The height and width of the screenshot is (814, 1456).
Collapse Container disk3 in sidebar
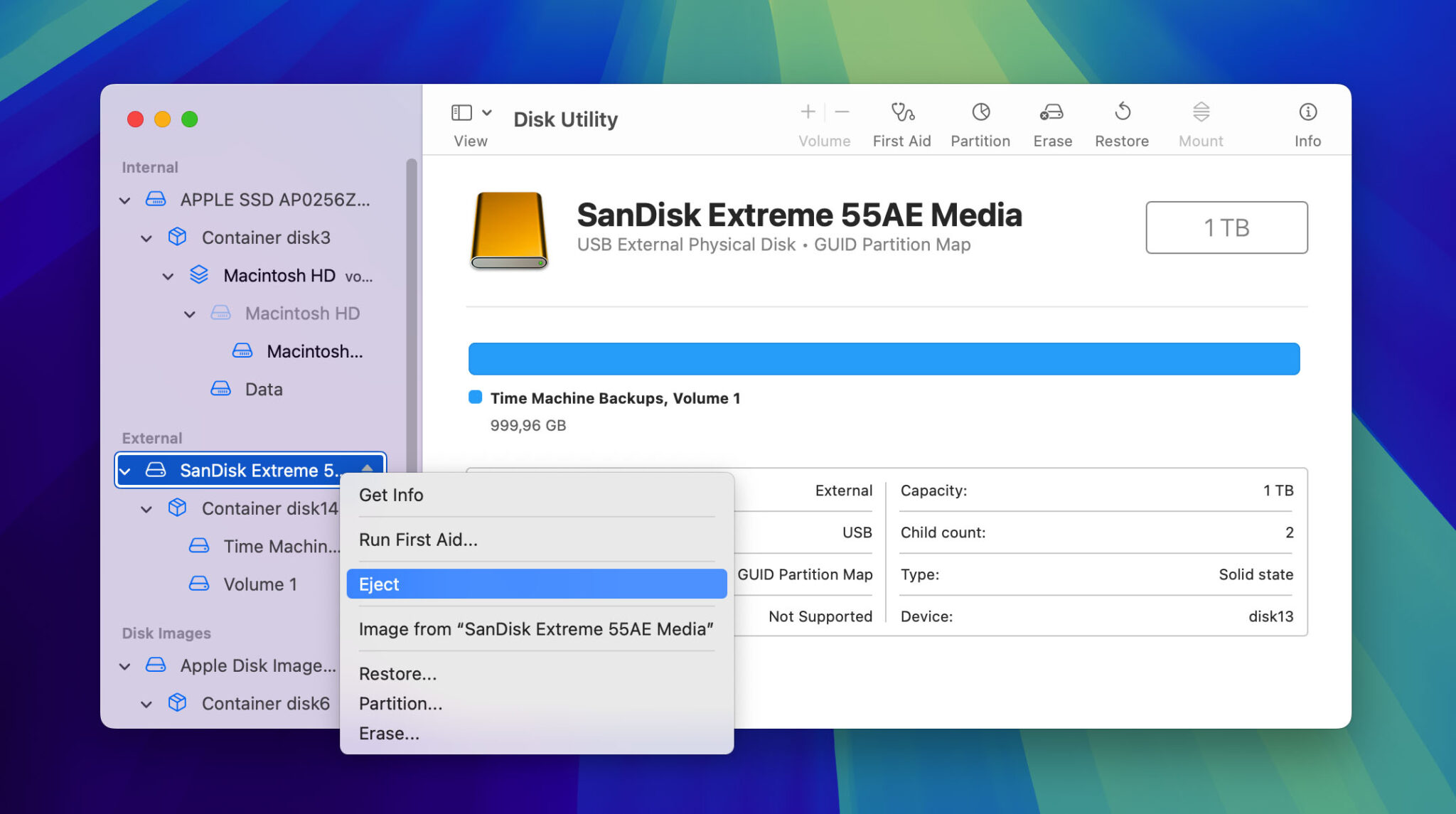pos(146,238)
